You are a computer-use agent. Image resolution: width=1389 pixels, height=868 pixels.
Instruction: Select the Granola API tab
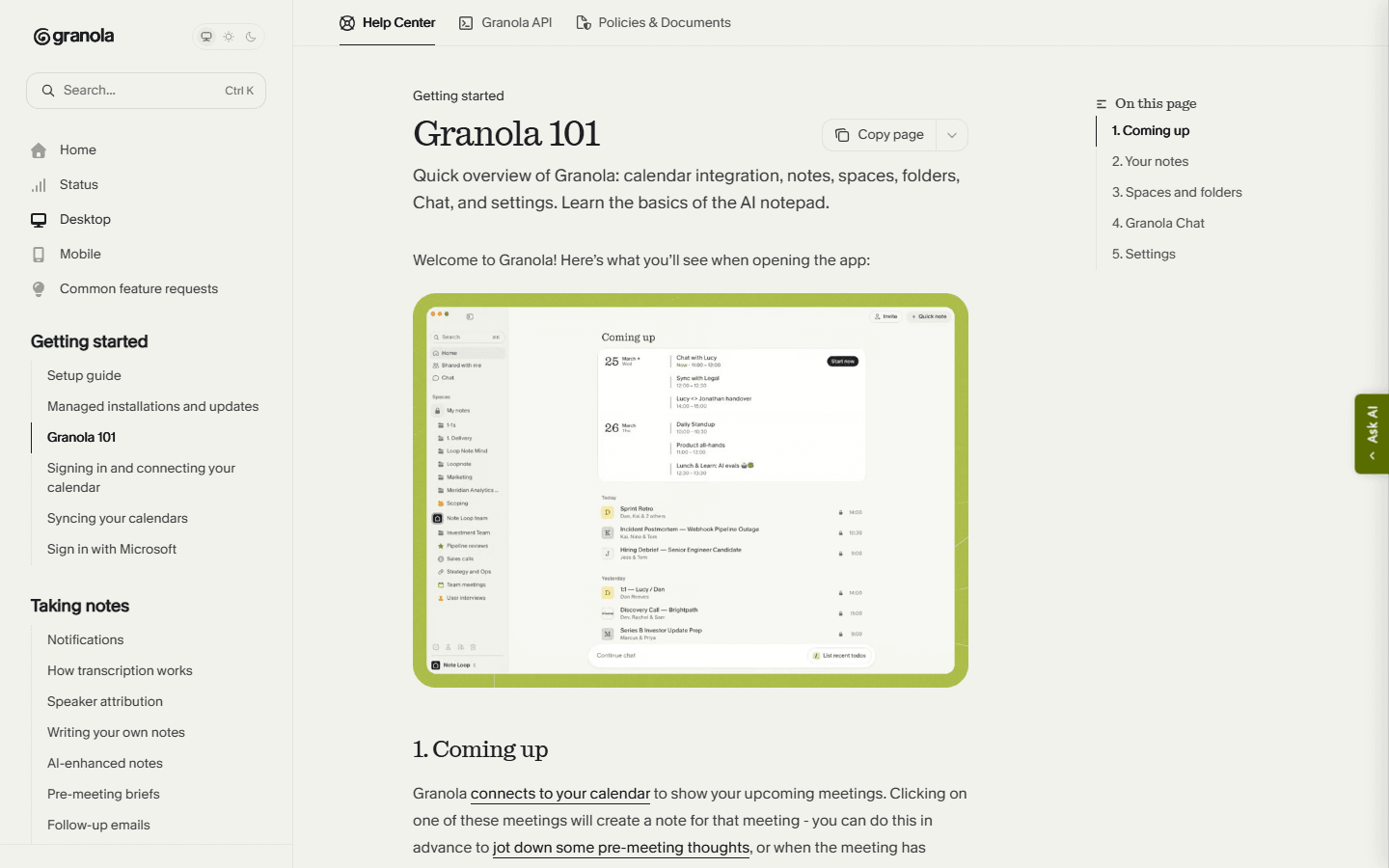[505, 23]
